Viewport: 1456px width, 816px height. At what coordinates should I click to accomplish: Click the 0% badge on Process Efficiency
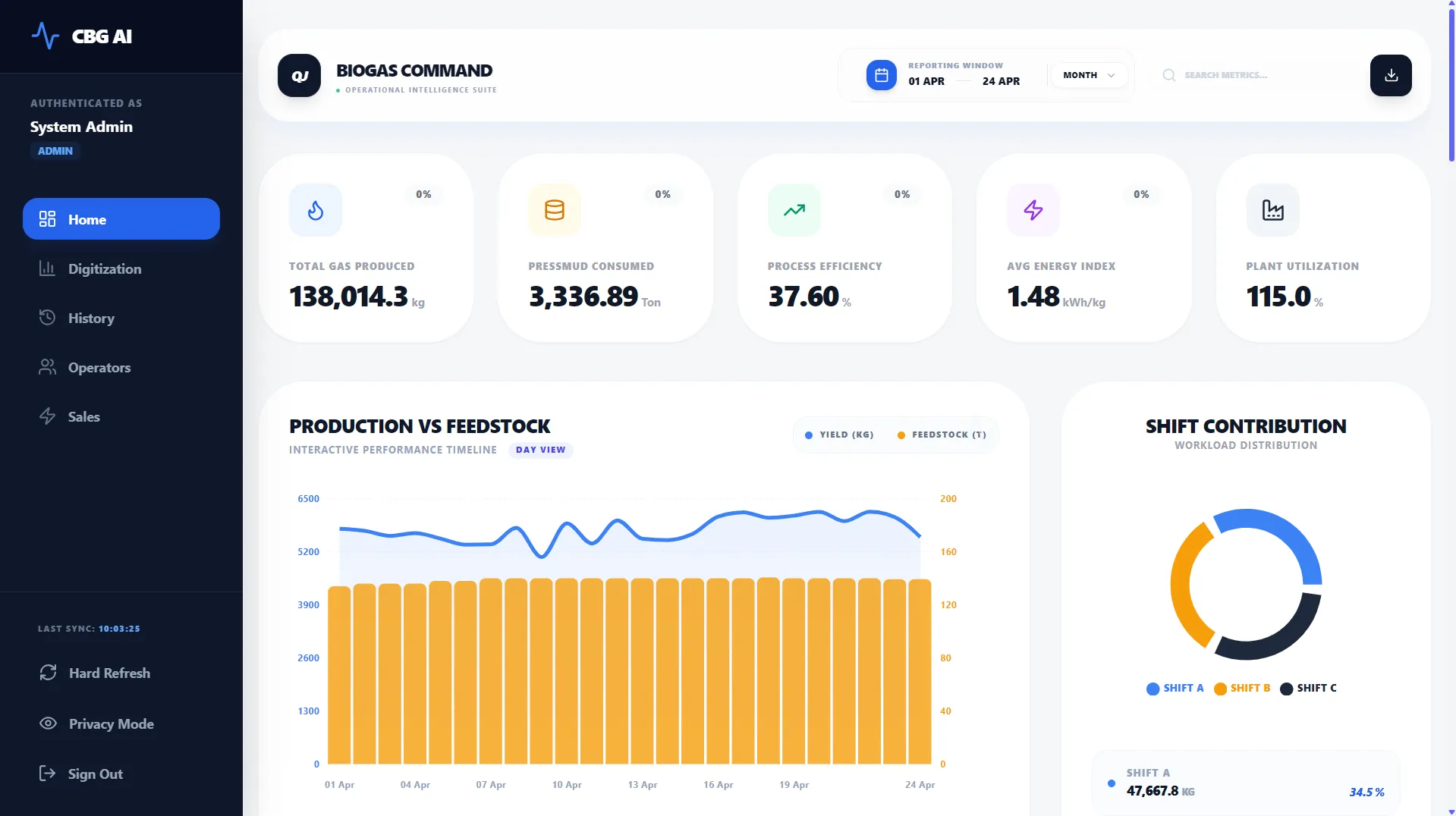[x=901, y=194]
